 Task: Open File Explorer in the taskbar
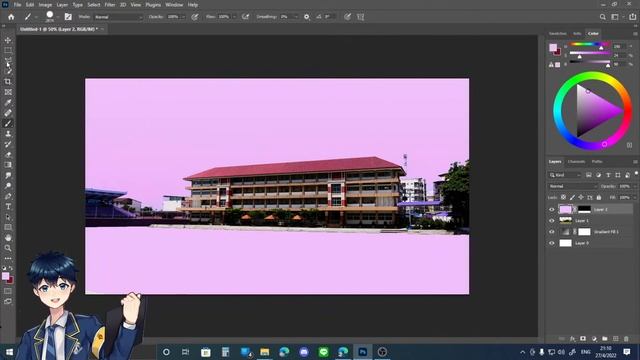pos(264,352)
